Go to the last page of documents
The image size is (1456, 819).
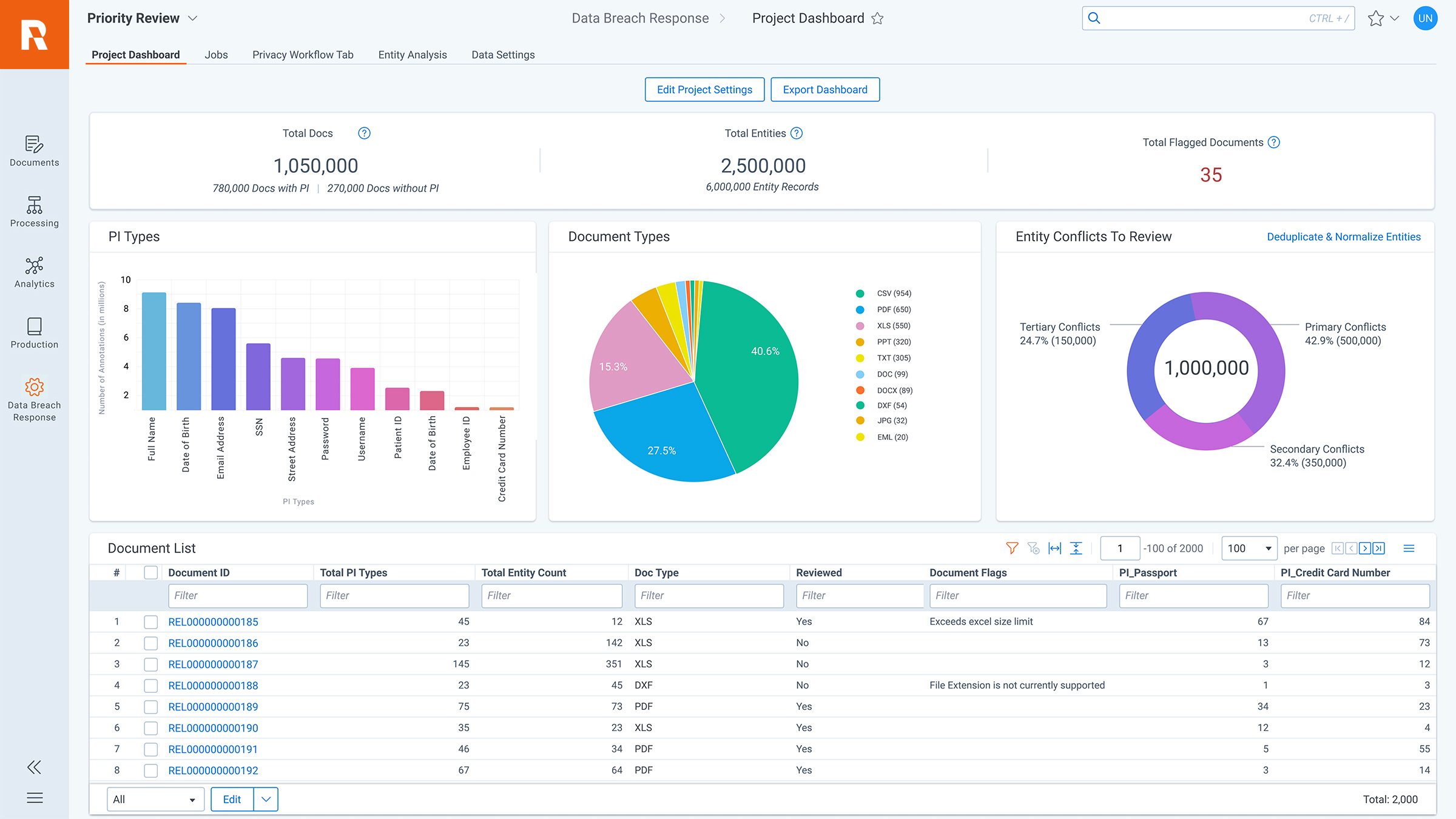[x=1378, y=548]
